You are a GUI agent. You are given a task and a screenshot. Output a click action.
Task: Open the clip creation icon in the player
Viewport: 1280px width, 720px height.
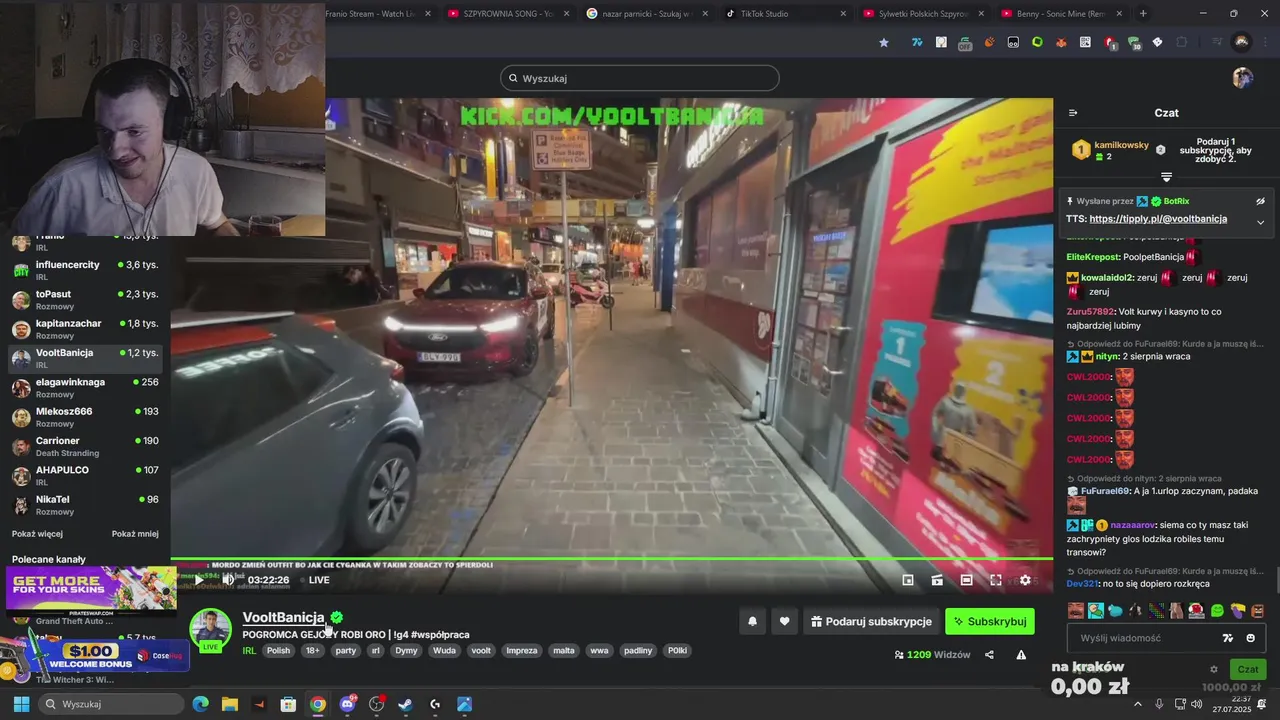coord(937,580)
